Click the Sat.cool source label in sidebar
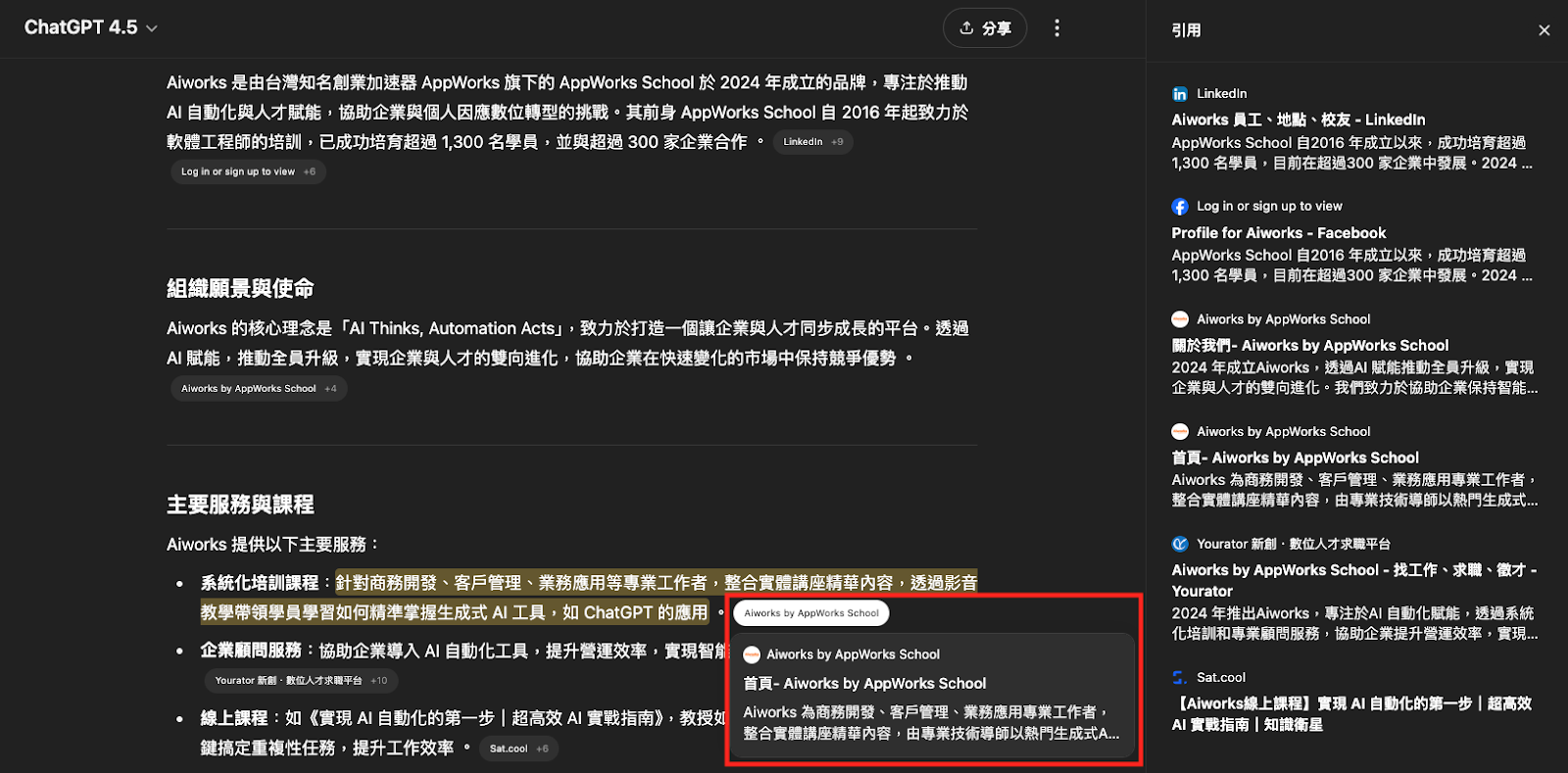This screenshot has height=773, width=1568. click(1221, 678)
